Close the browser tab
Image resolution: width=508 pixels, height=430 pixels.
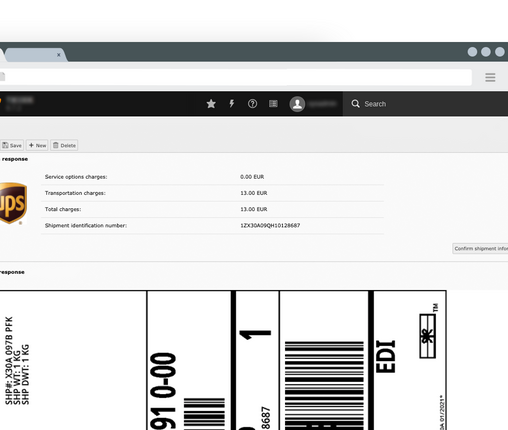click(x=59, y=55)
